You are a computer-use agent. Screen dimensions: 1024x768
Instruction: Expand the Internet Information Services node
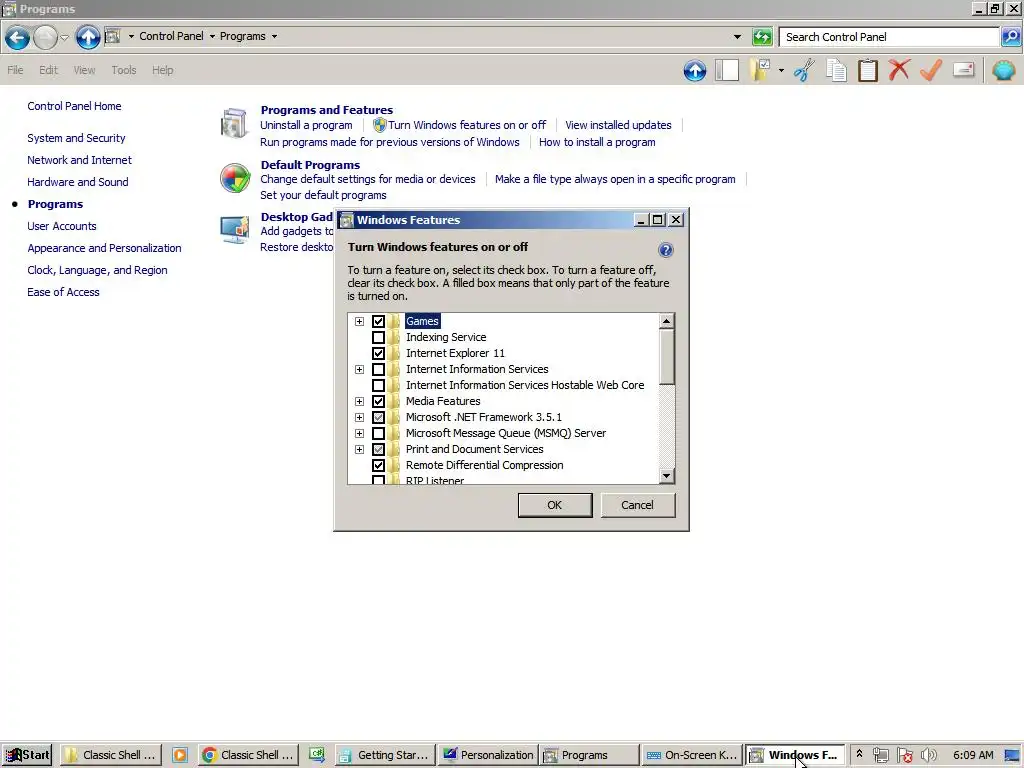359,369
